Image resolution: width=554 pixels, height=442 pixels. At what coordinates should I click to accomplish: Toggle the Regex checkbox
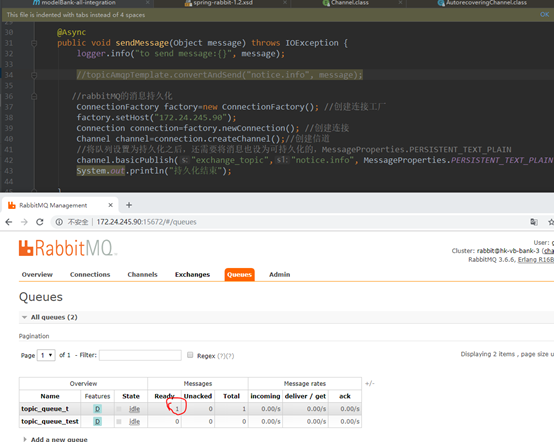point(190,355)
